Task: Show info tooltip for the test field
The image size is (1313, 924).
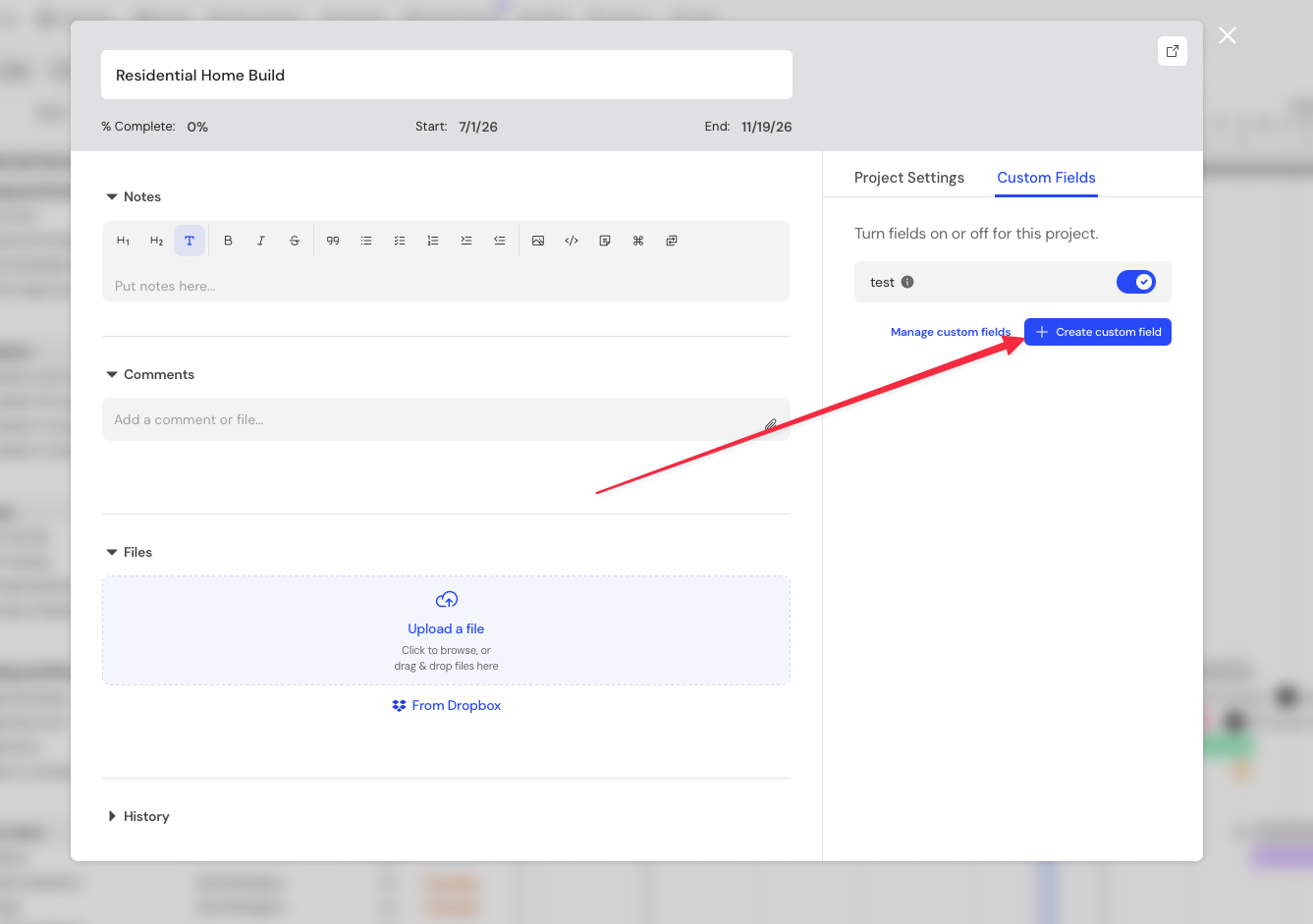Action: 907,282
